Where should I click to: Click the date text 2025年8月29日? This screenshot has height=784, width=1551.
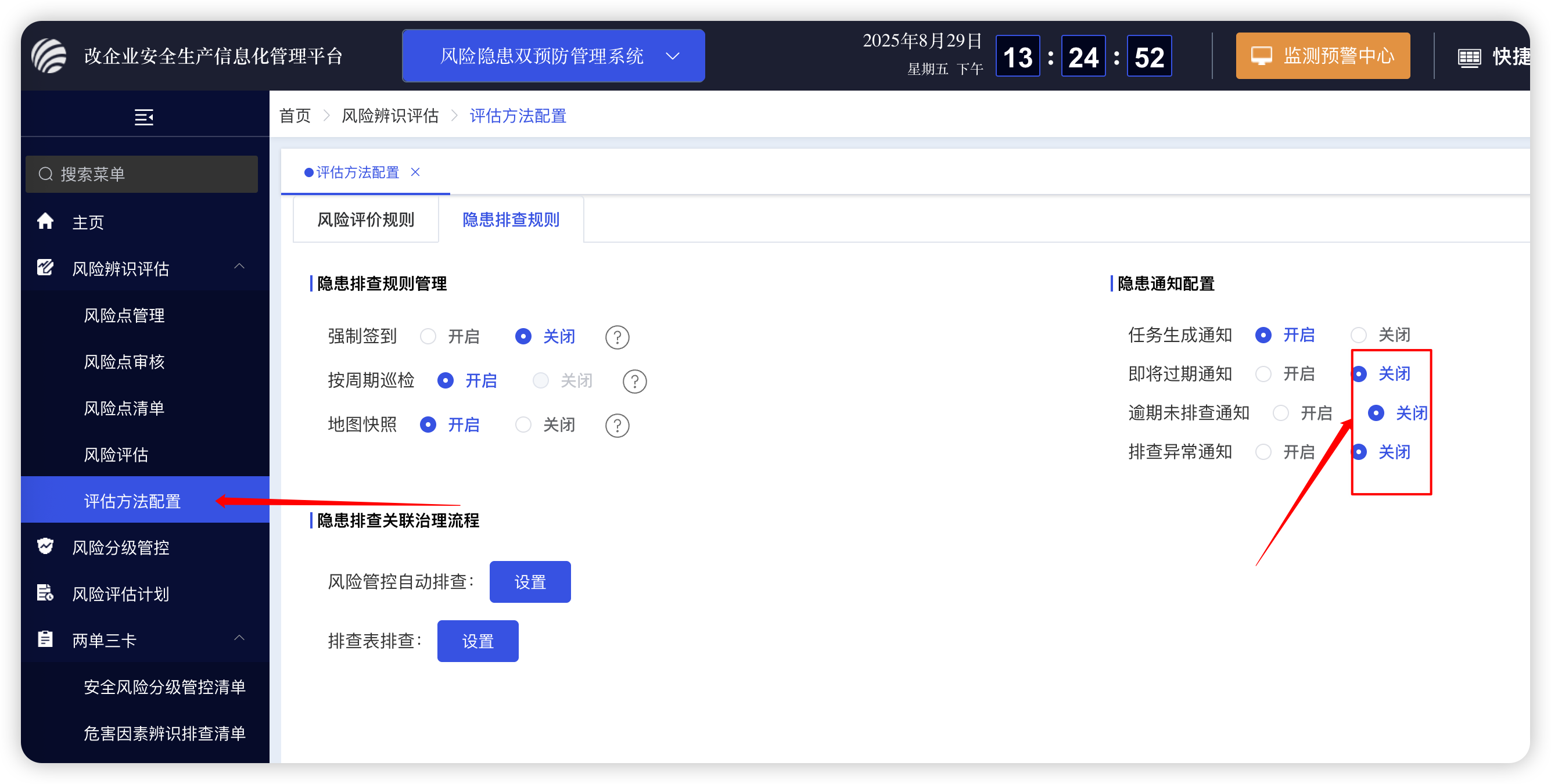[x=922, y=40]
